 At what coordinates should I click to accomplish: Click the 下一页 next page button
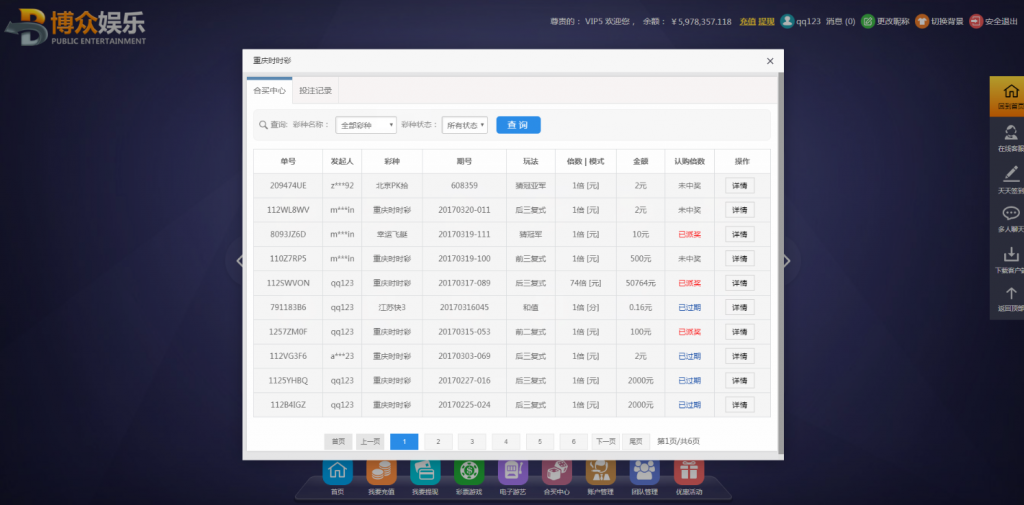pyautogui.click(x=605, y=441)
